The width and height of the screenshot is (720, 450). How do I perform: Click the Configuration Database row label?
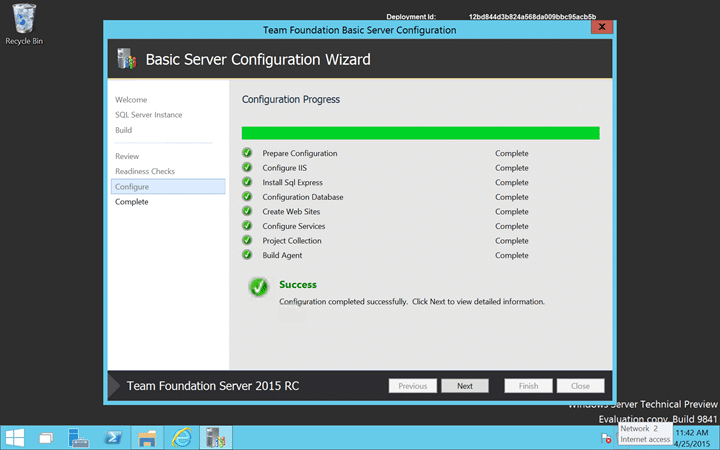(303, 197)
